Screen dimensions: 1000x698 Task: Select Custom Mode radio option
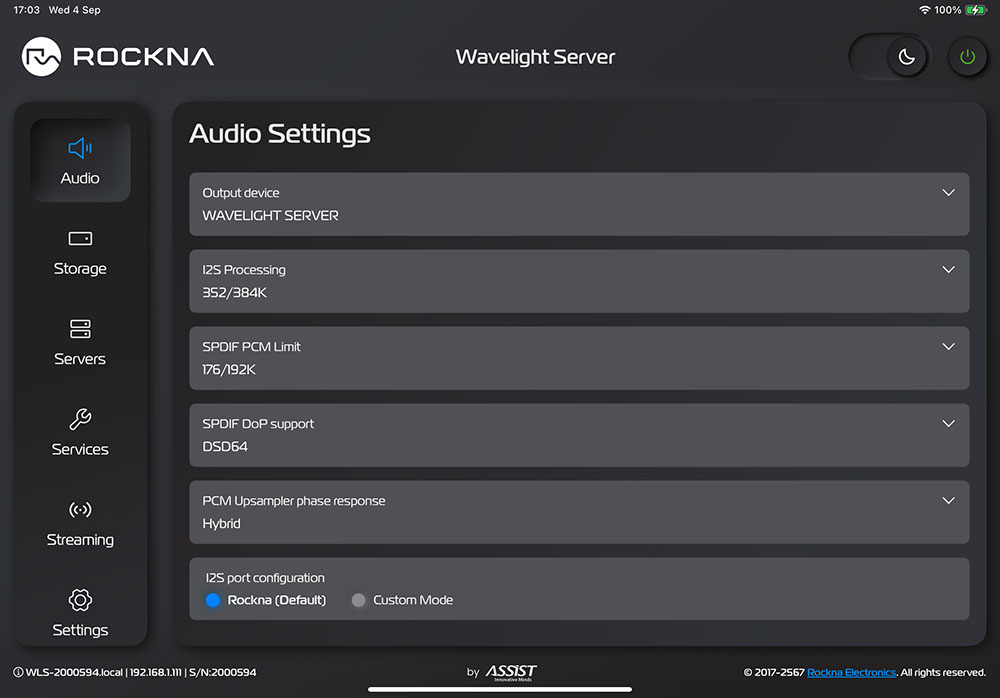[359, 600]
